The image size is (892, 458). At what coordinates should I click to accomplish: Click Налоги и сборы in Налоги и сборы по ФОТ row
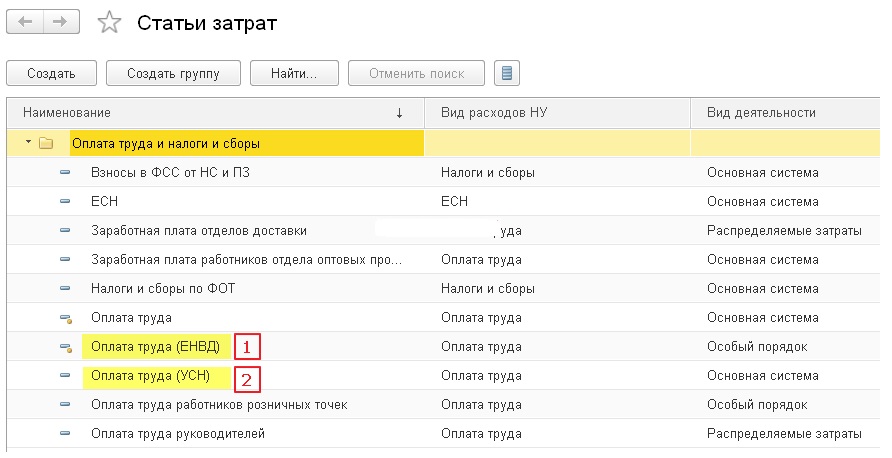488,288
